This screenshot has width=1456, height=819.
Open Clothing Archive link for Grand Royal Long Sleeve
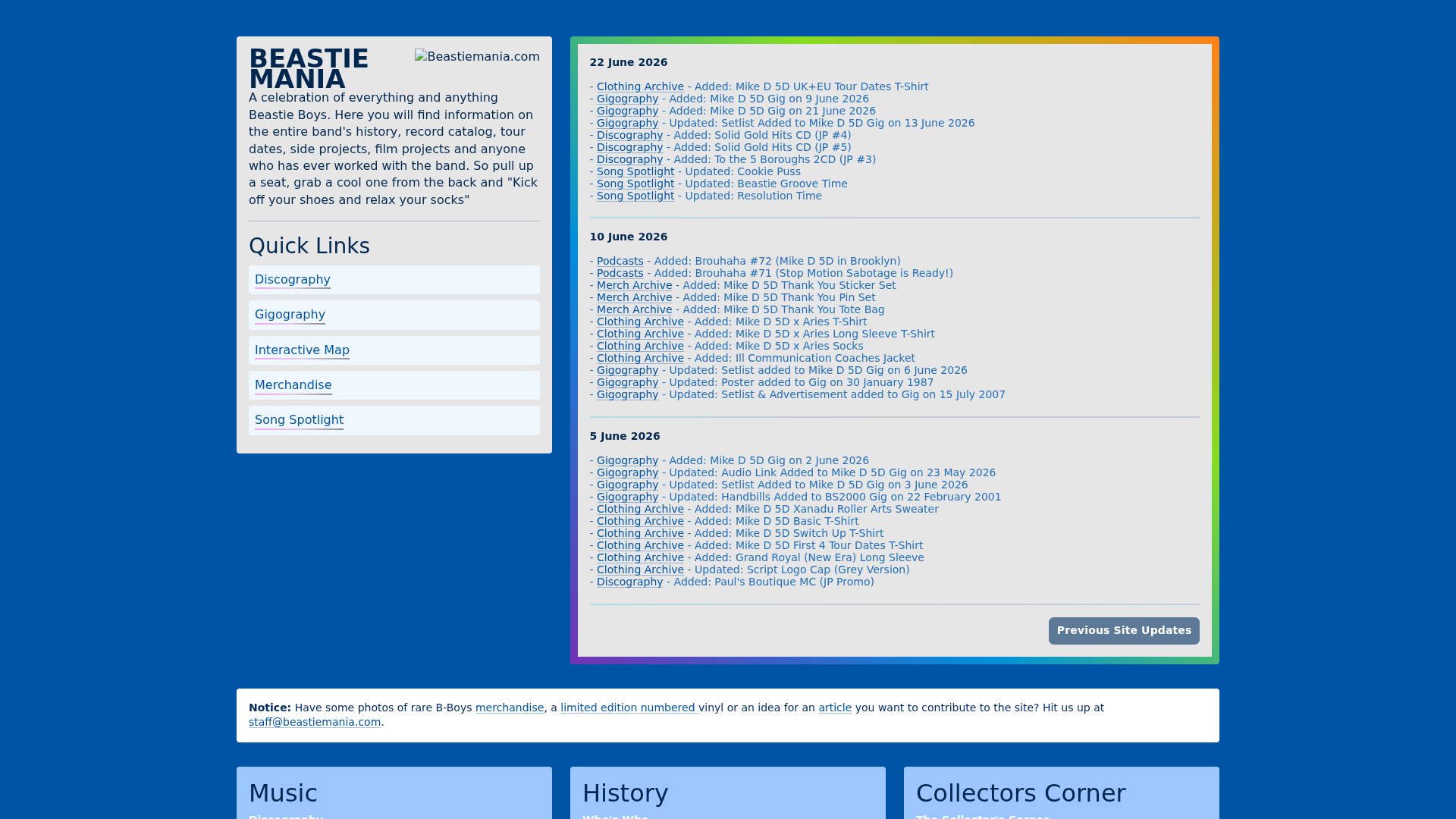[x=640, y=558]
